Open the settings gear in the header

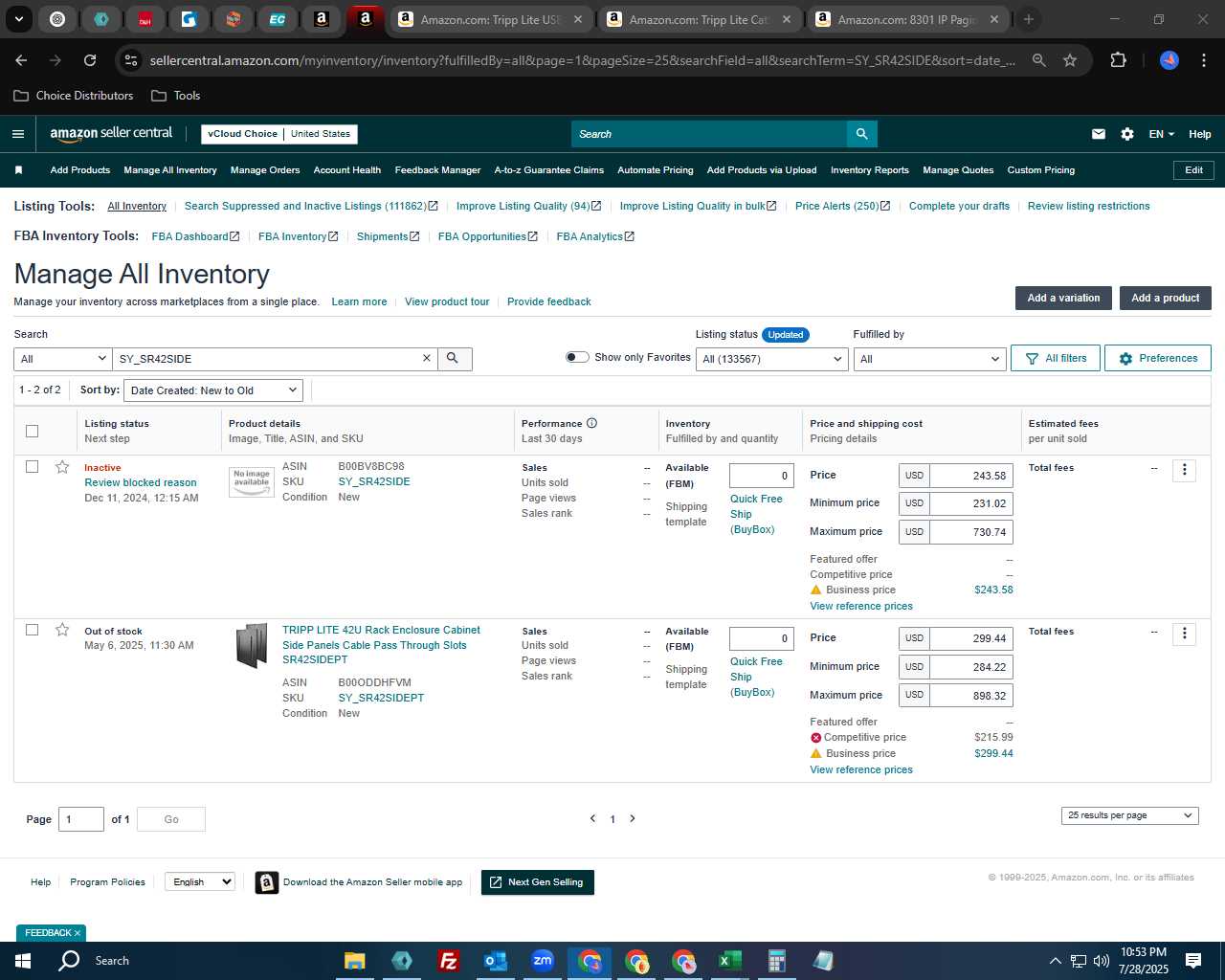[x=1127, y=134]
